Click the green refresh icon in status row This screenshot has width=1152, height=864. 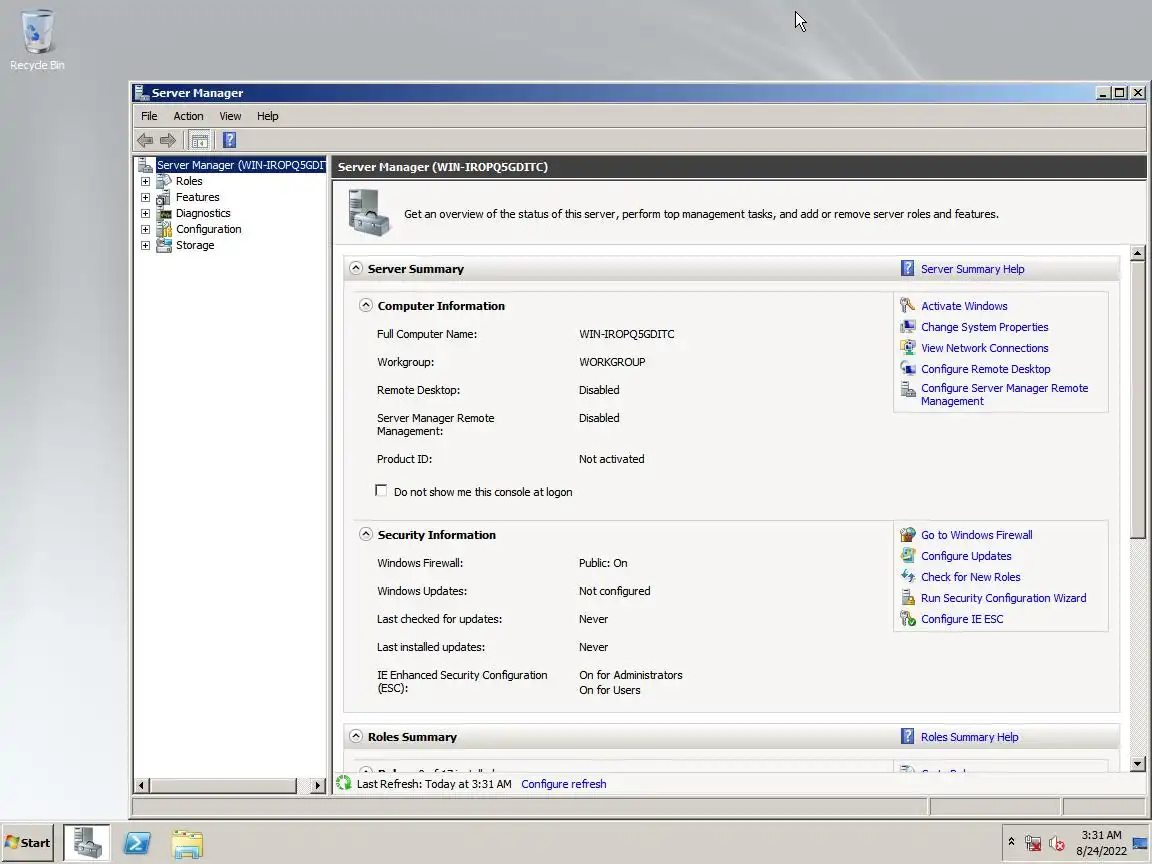click(344, 783)
